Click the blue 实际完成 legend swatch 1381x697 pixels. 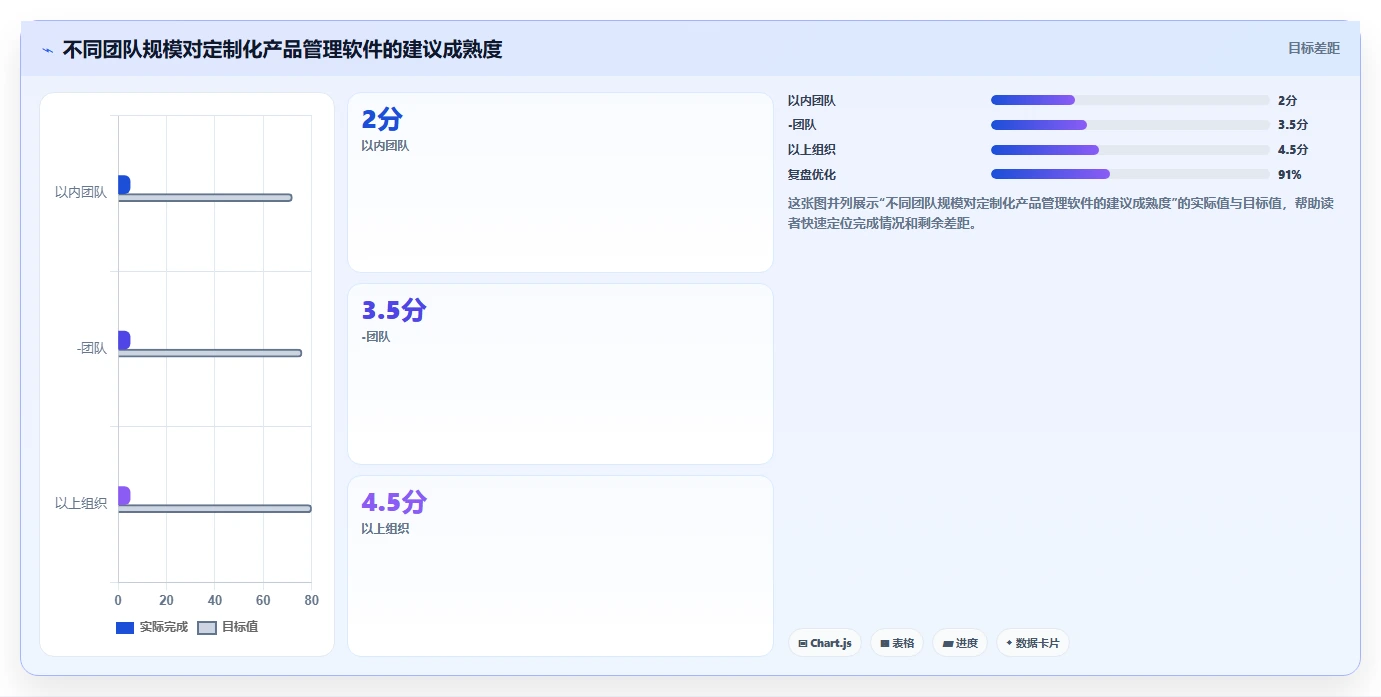tap(125, 628)
